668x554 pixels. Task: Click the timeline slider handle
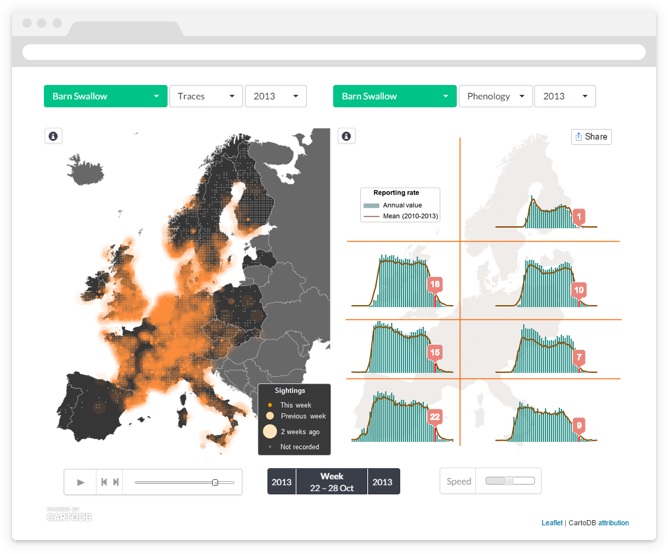[x=215, y=482]
